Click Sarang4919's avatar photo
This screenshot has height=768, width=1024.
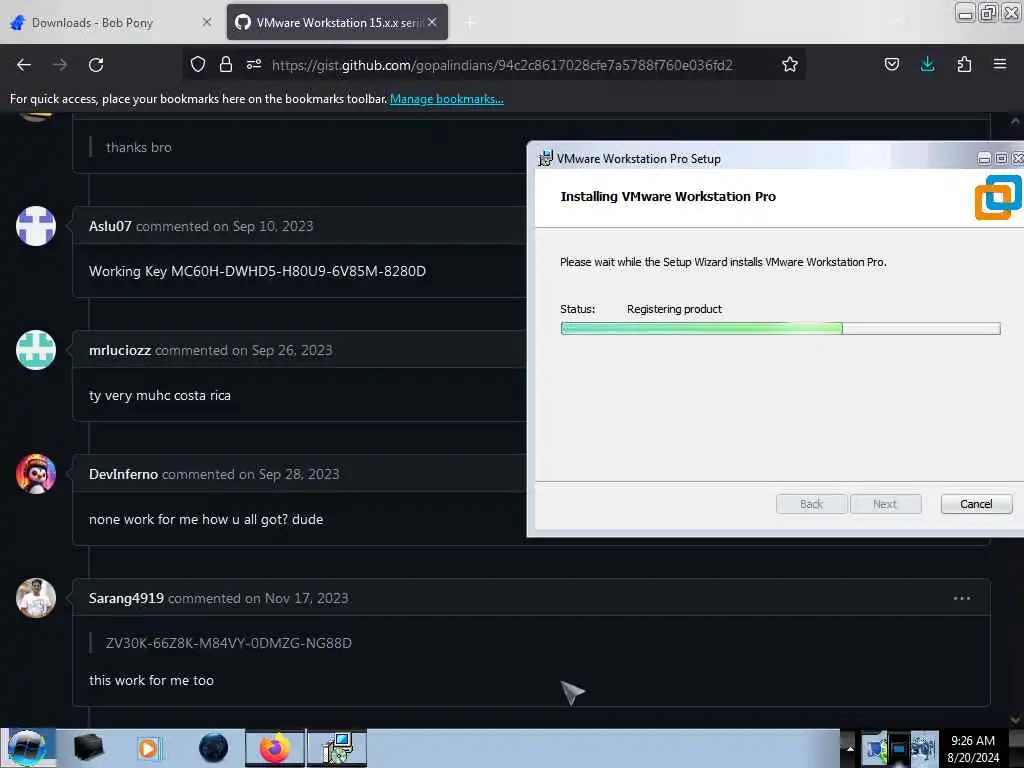36,598
